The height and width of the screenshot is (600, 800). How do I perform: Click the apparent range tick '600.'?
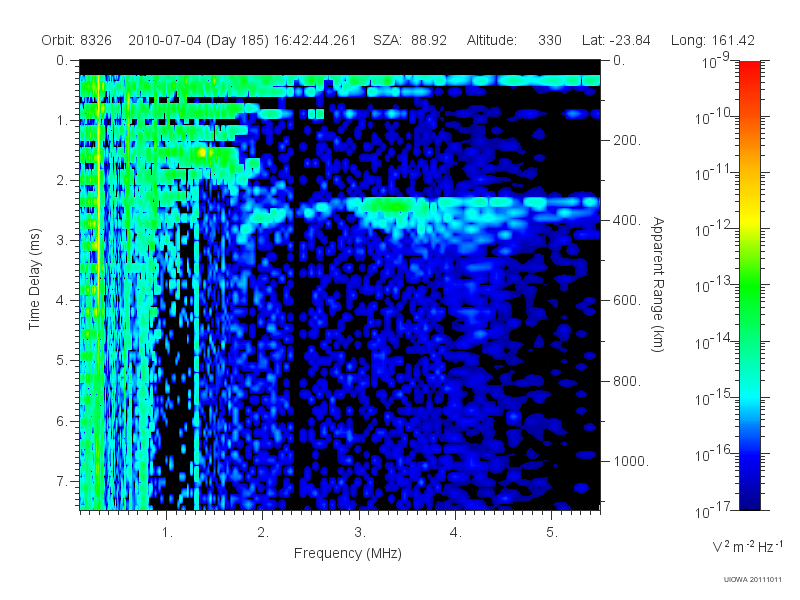click(x=627, y=301)
